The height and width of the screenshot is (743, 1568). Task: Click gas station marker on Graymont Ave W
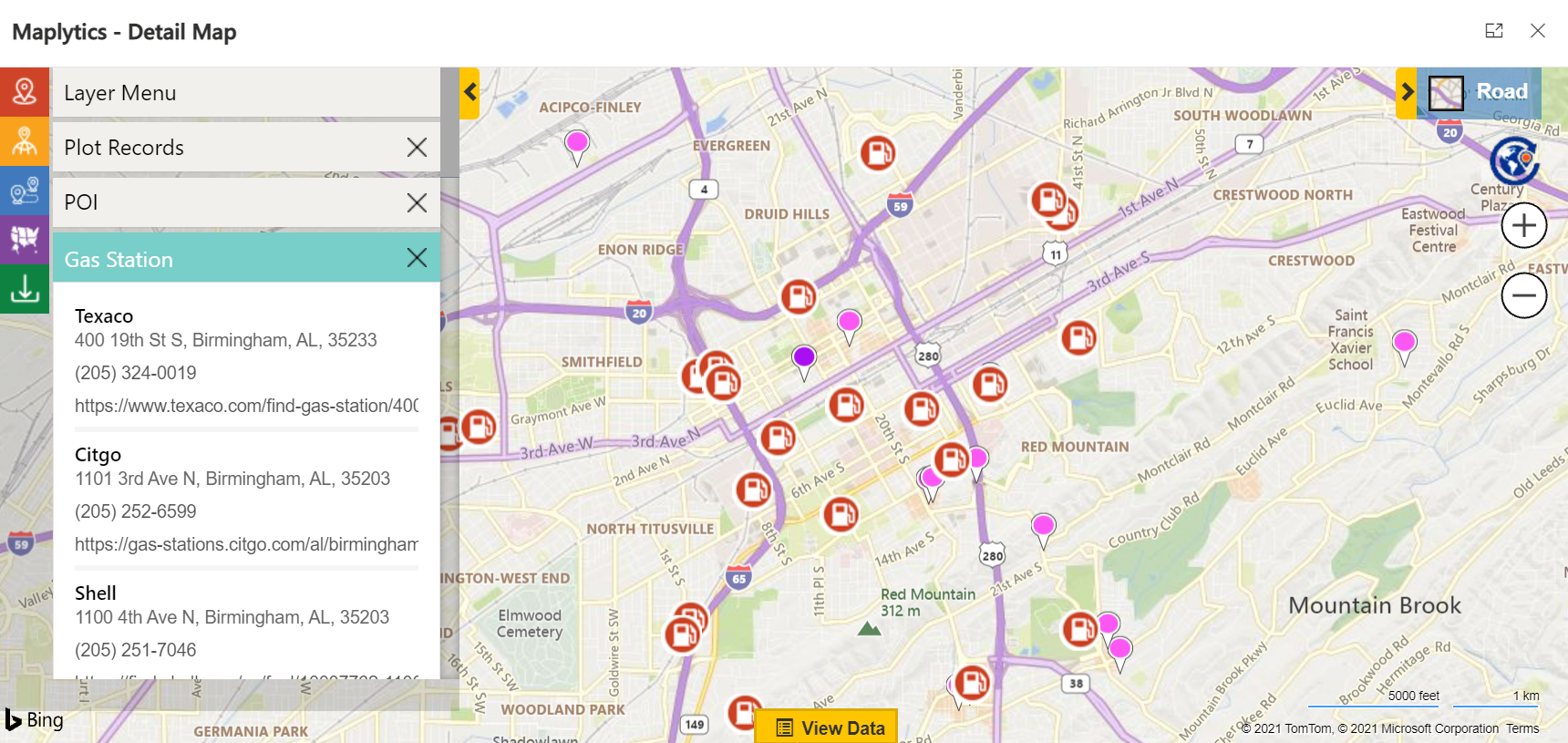(478, 426)
